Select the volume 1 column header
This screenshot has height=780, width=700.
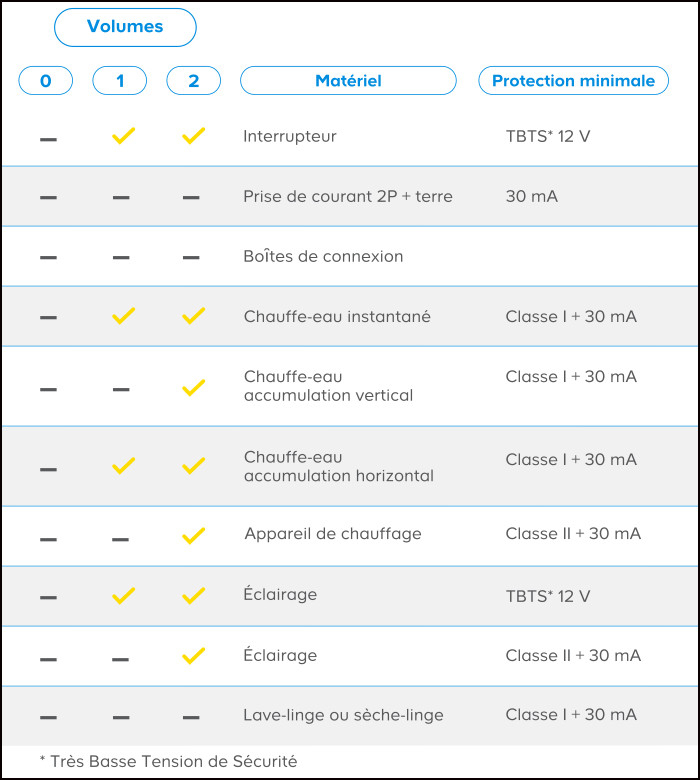click(120, 81)
